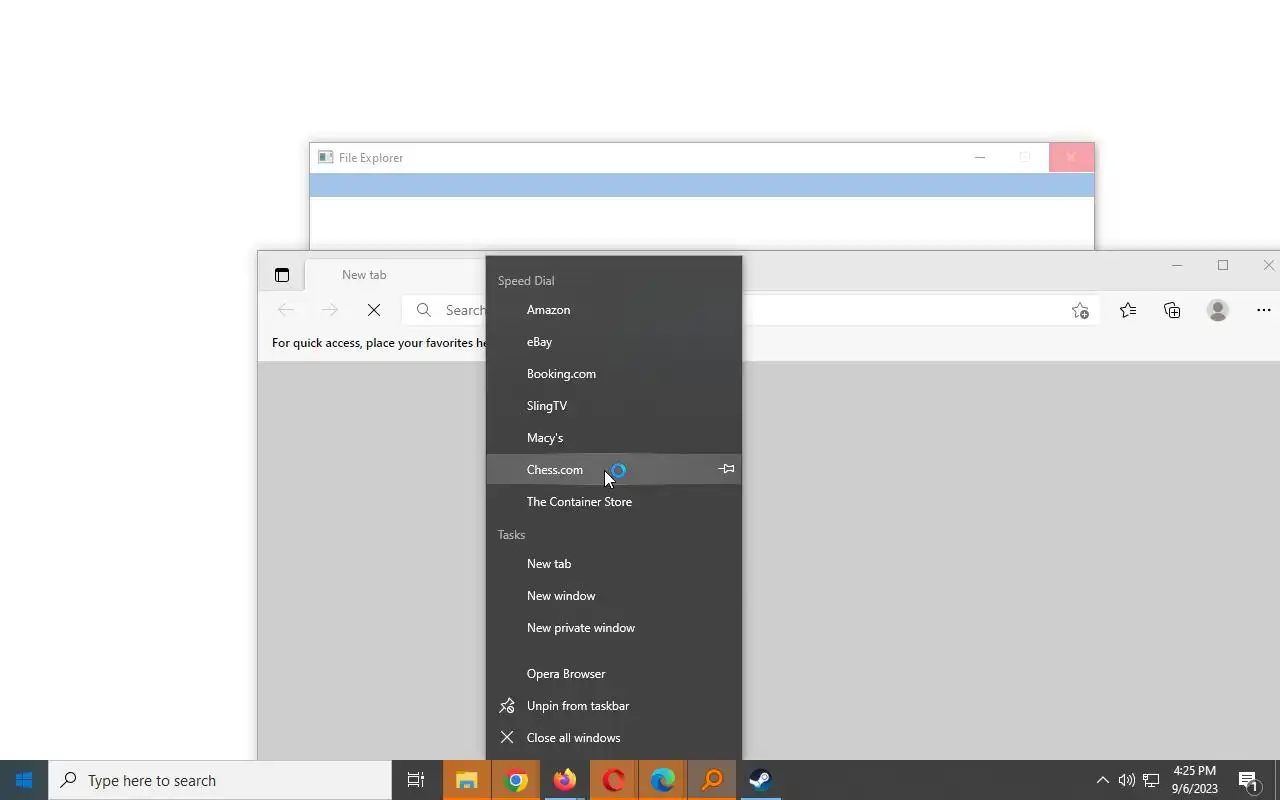
Task: Launch Firefox from taskbar
Action: [565, 780]
